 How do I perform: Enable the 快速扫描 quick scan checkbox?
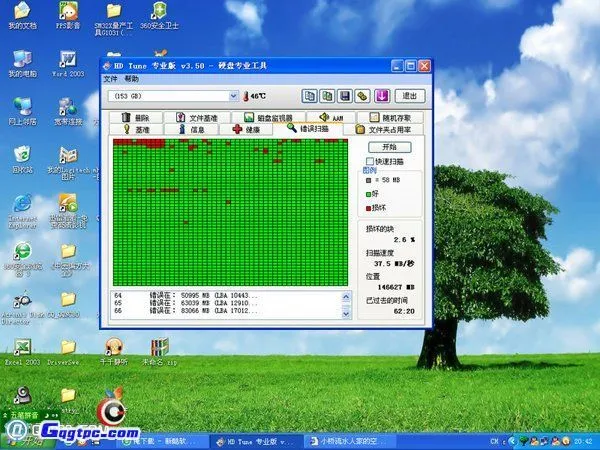(x=369, y=160)
